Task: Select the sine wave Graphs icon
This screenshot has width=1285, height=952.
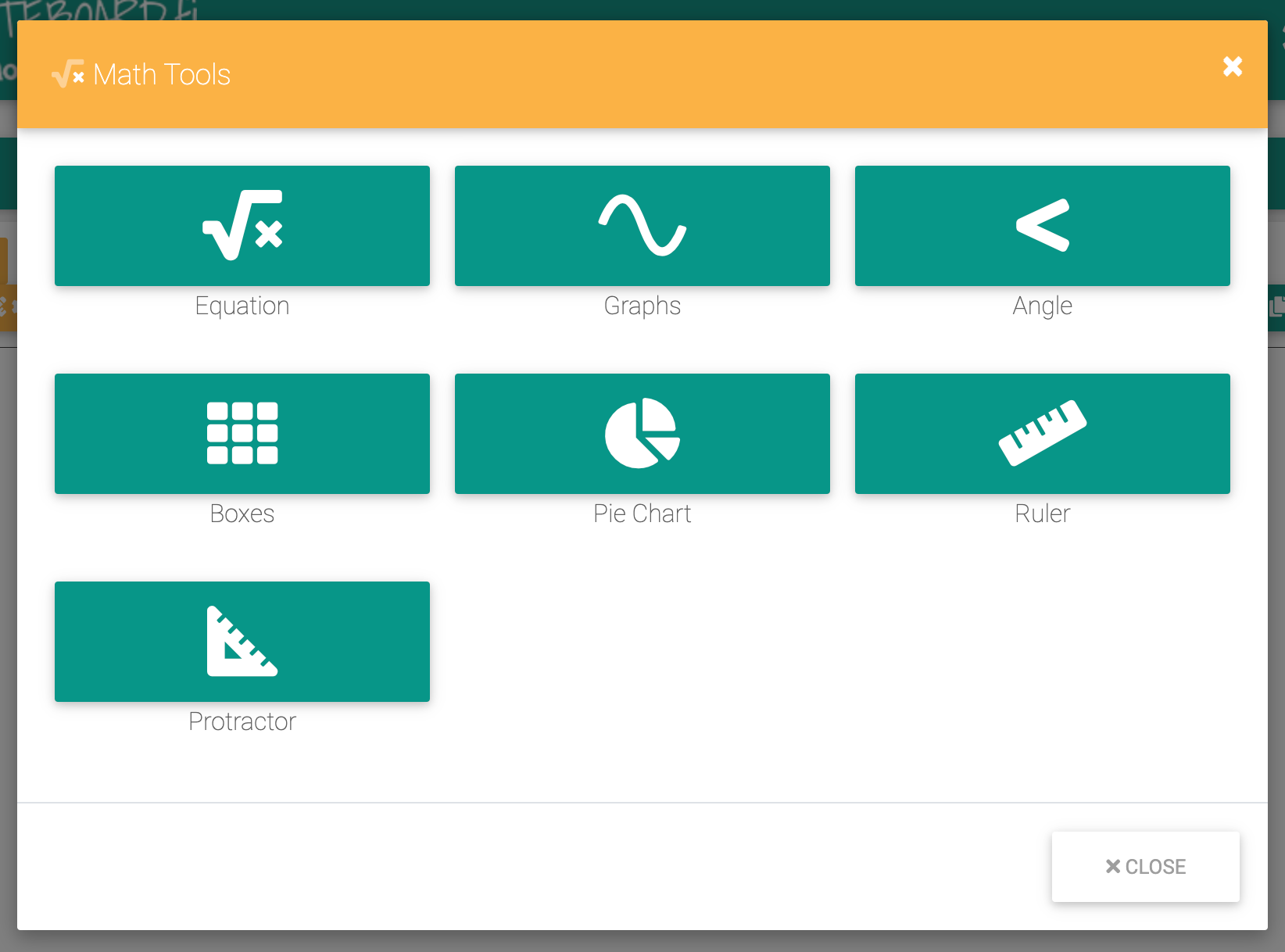Action: coord(642,225)
